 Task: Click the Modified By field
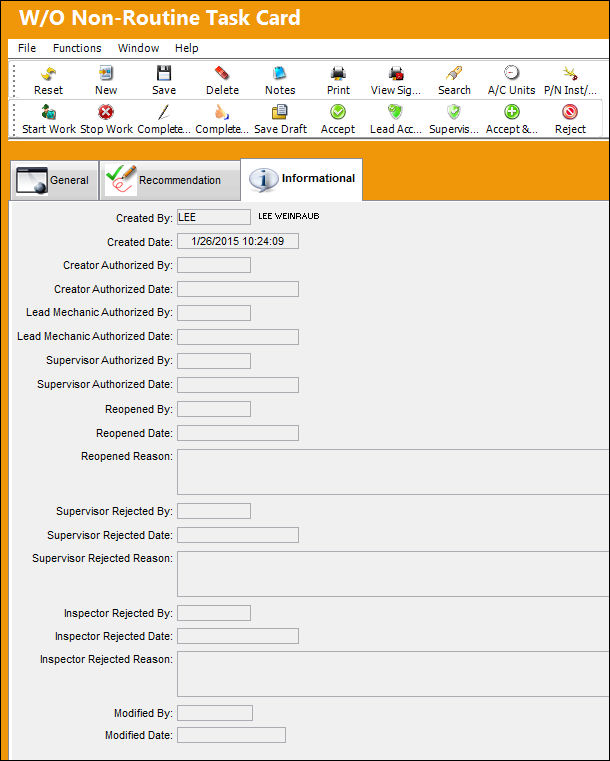pos(214,713)
